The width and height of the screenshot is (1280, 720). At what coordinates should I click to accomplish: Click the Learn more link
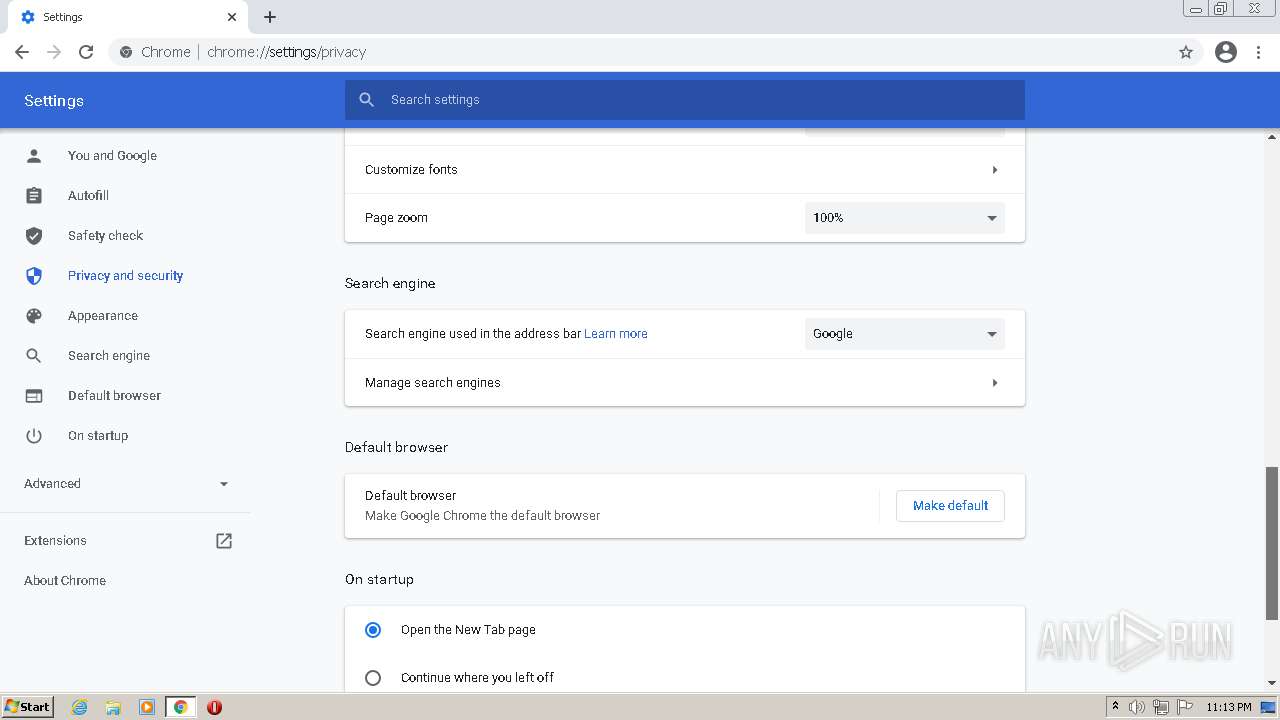click(616, 334)
